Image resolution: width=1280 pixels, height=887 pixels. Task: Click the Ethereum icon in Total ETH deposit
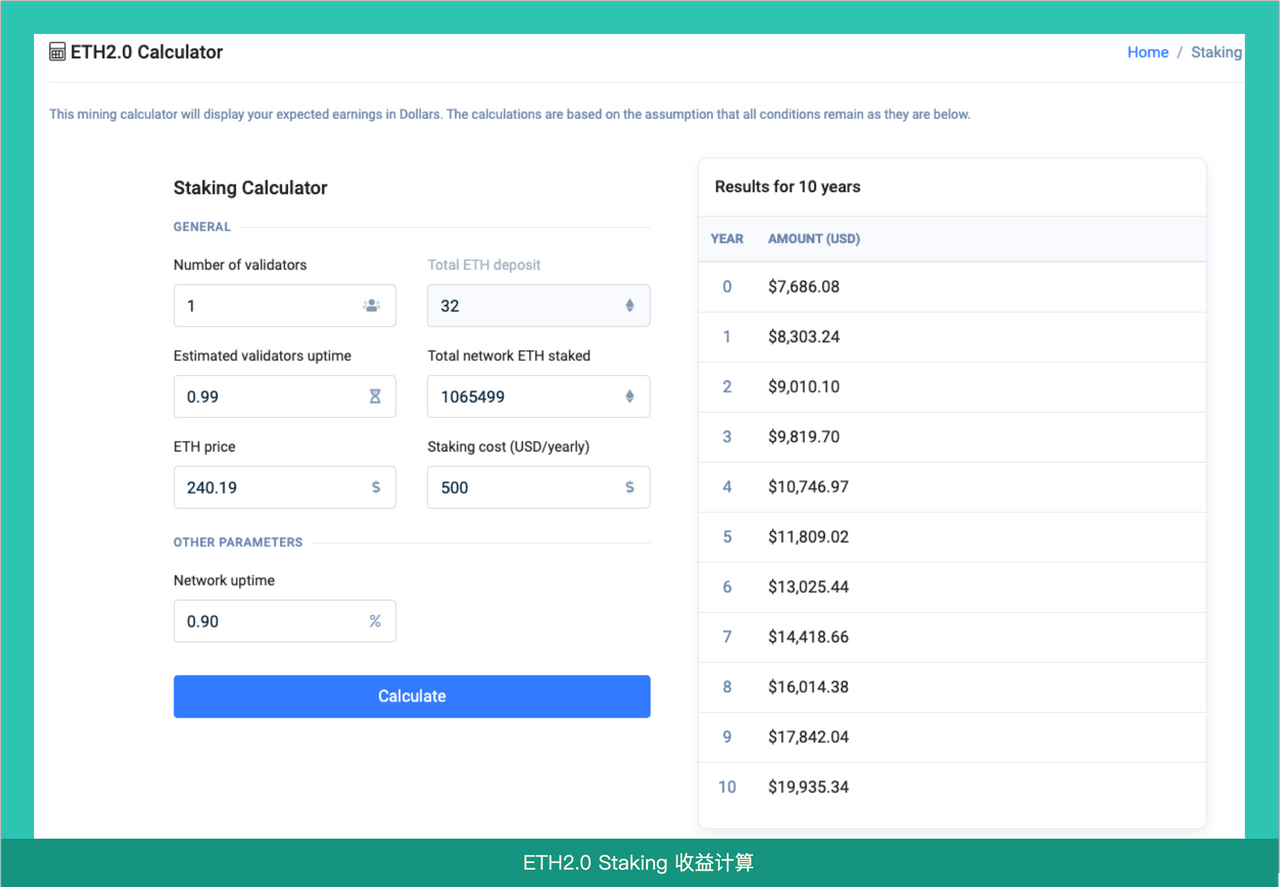click(x=630, y=306)
